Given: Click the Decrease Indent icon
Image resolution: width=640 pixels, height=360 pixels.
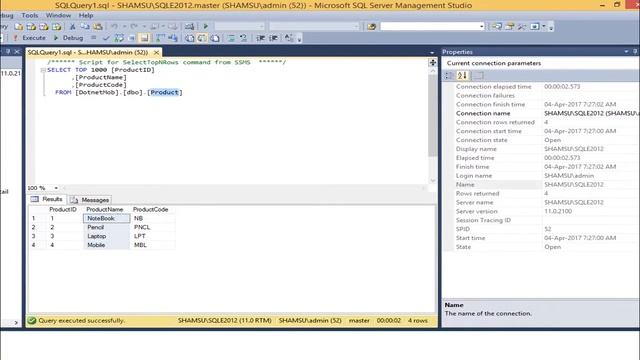Looking at the screenshot, I should coord(261,38).
